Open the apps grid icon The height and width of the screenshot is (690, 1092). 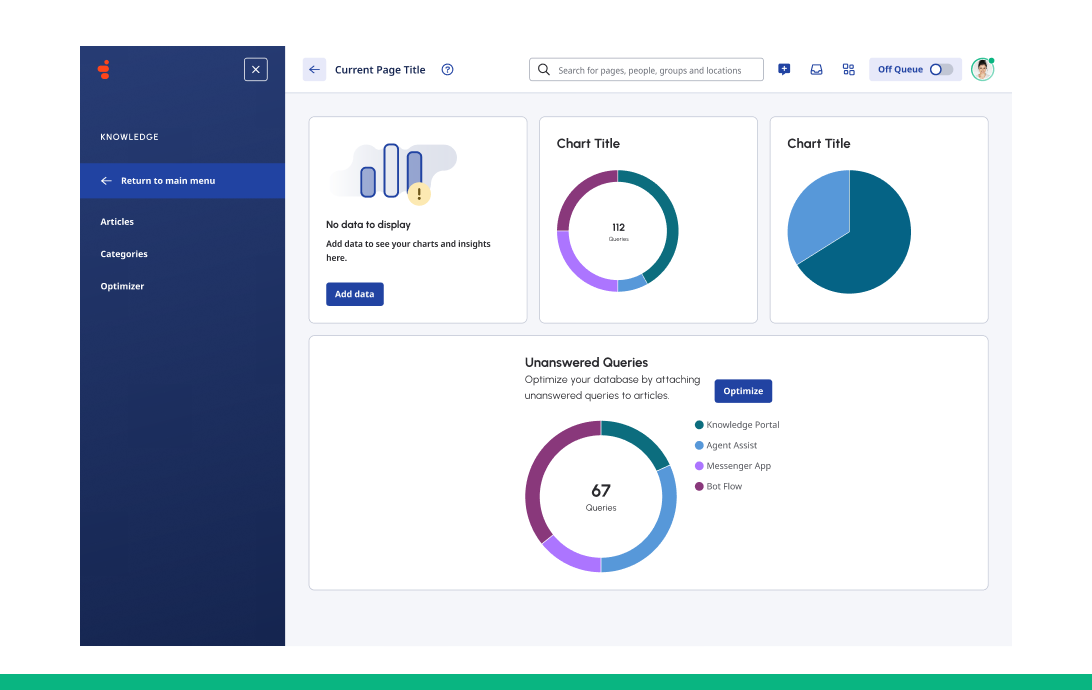coord(848,70)
